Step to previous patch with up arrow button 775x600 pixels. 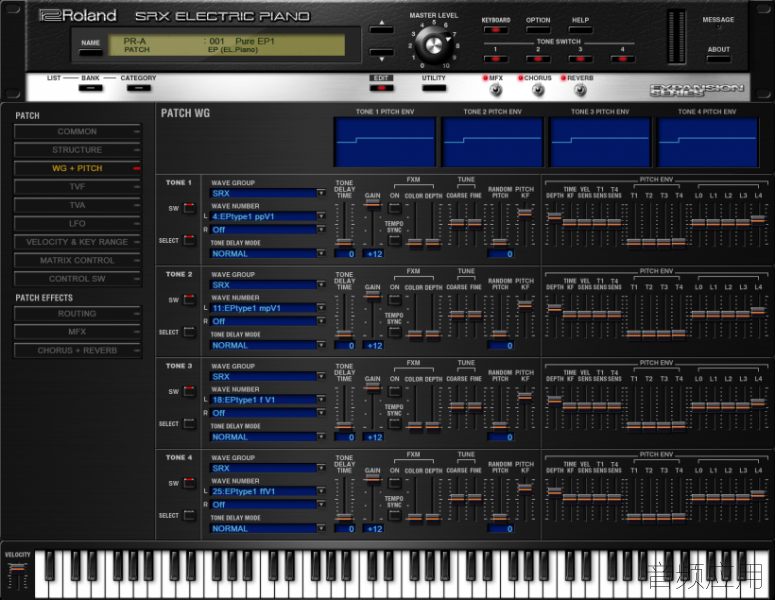[x=382, y=29]
